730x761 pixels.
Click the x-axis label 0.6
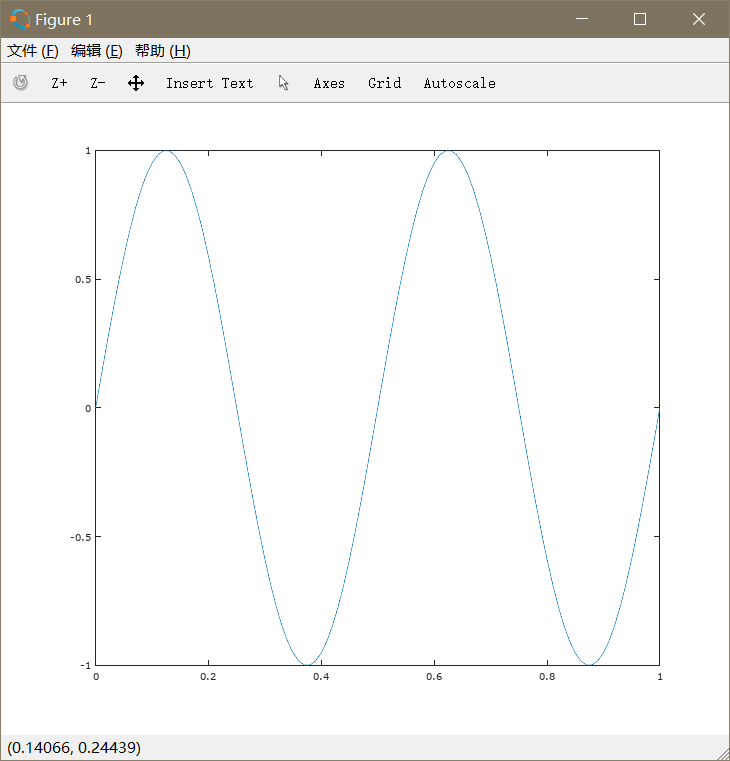point(434,677)
